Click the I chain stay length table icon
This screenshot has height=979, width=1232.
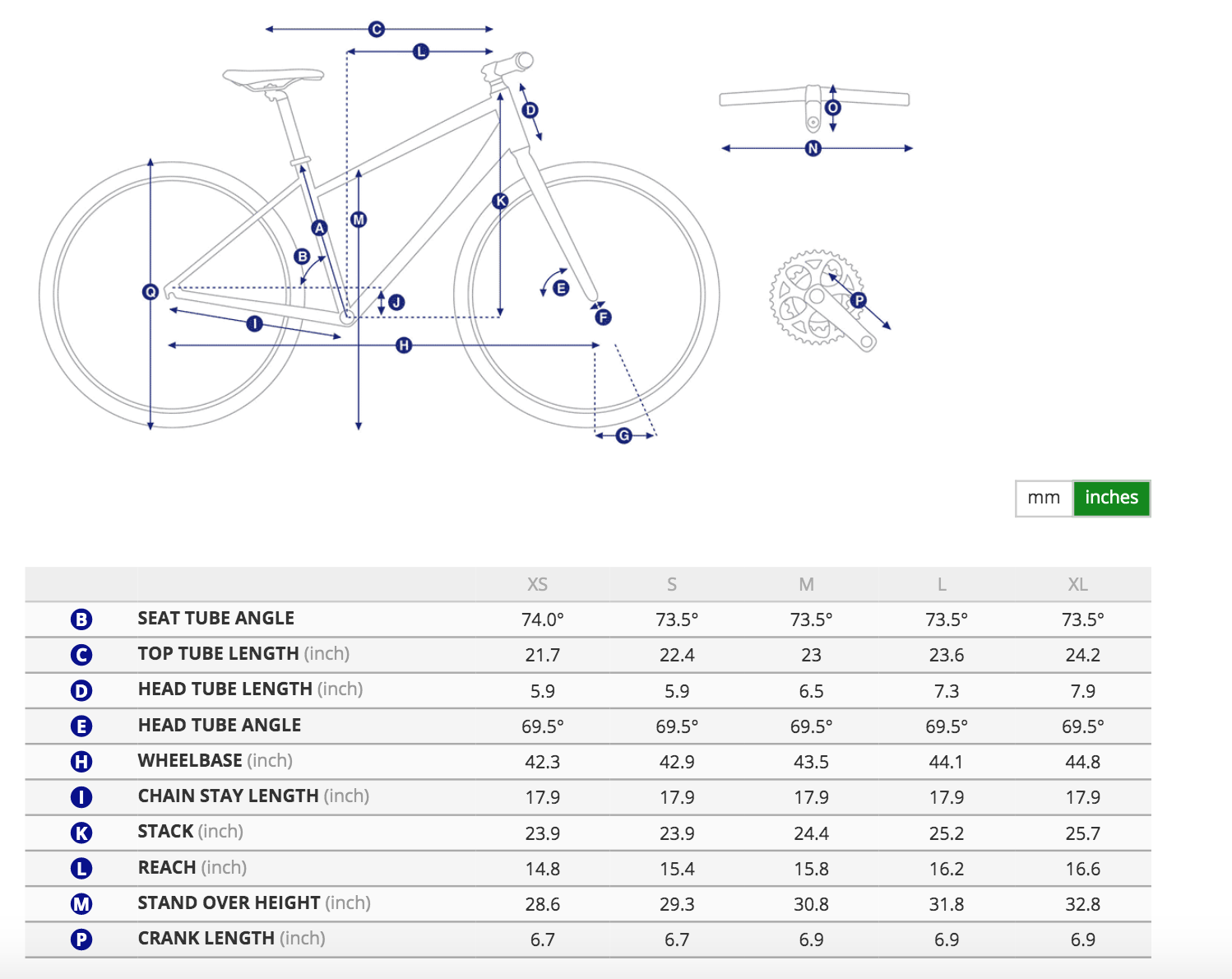(81, 797)
